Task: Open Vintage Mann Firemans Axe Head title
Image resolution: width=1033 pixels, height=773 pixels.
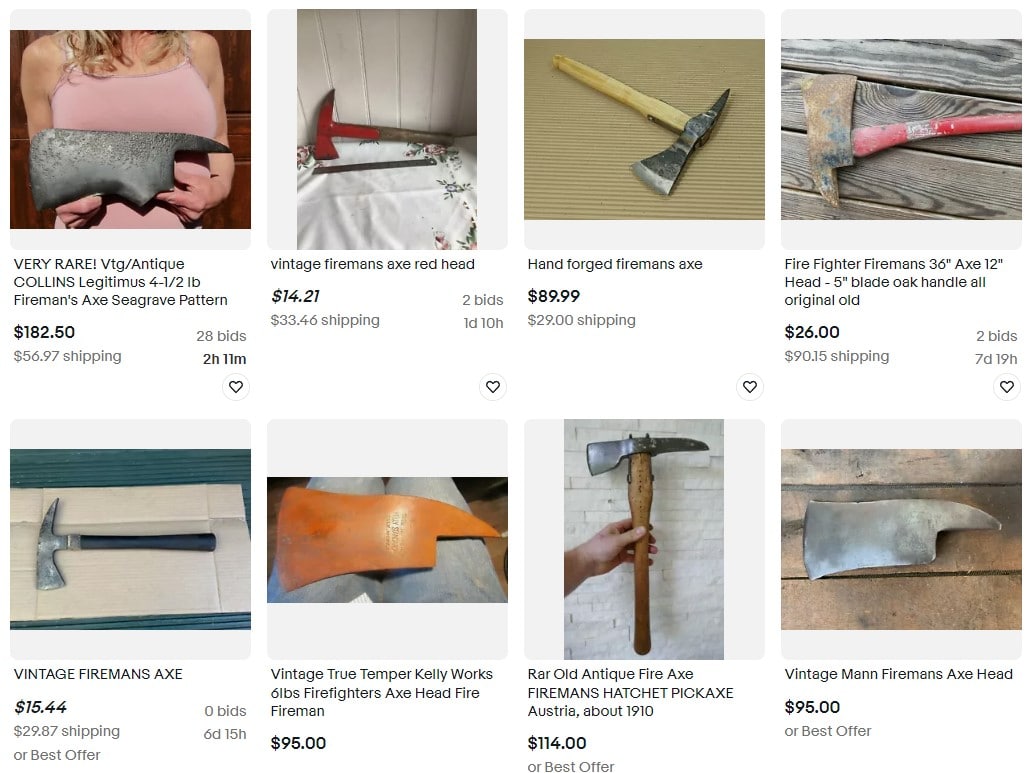Action: coord(898,674)
